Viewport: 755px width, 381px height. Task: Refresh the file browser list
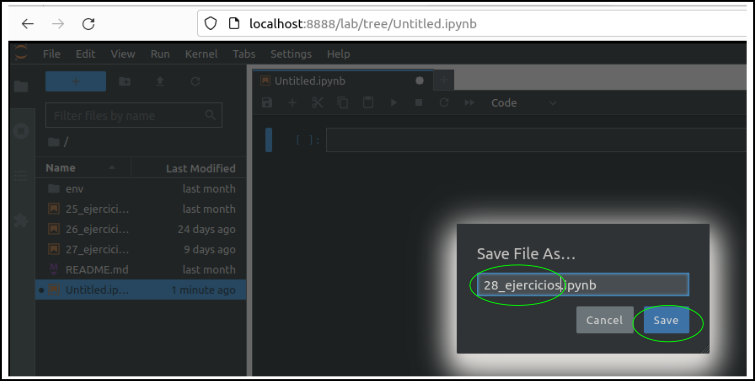tap(195, 81)
